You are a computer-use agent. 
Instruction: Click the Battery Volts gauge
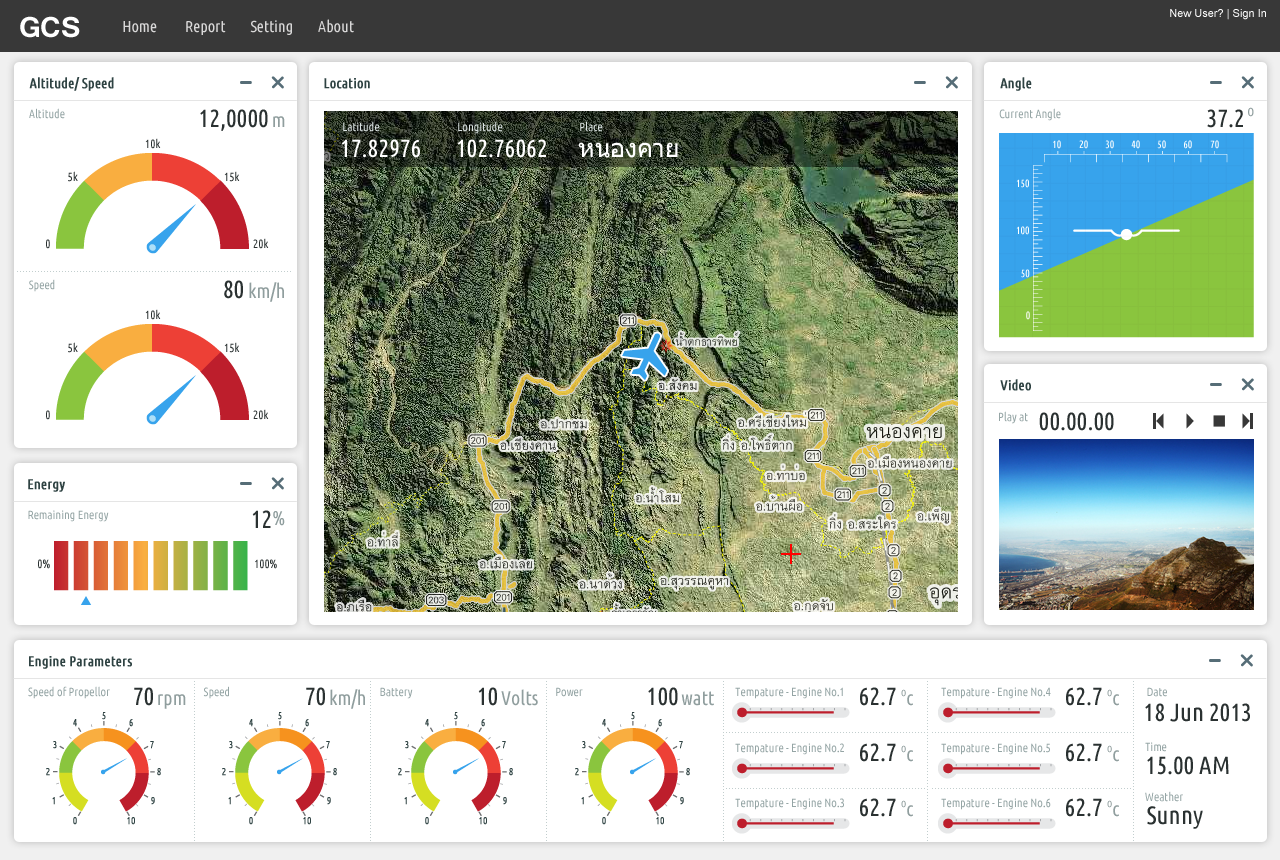455,770
